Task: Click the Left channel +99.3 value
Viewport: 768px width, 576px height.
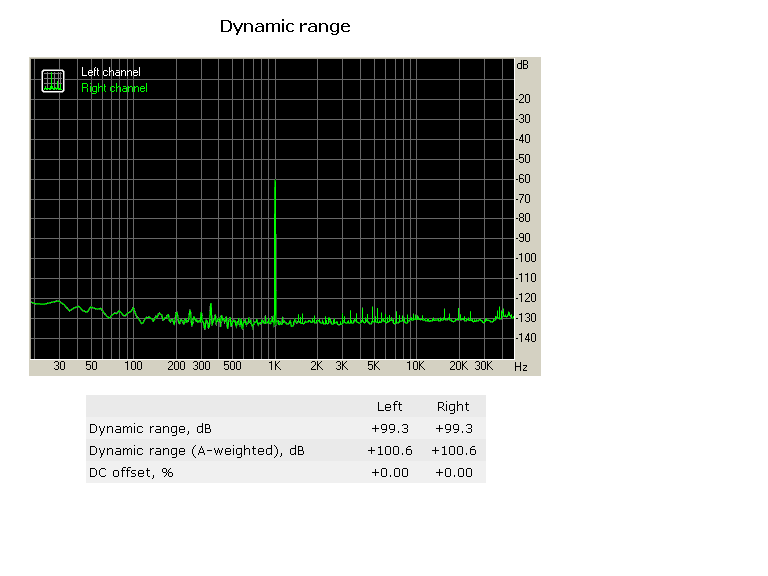Action: tap(390, 429)
